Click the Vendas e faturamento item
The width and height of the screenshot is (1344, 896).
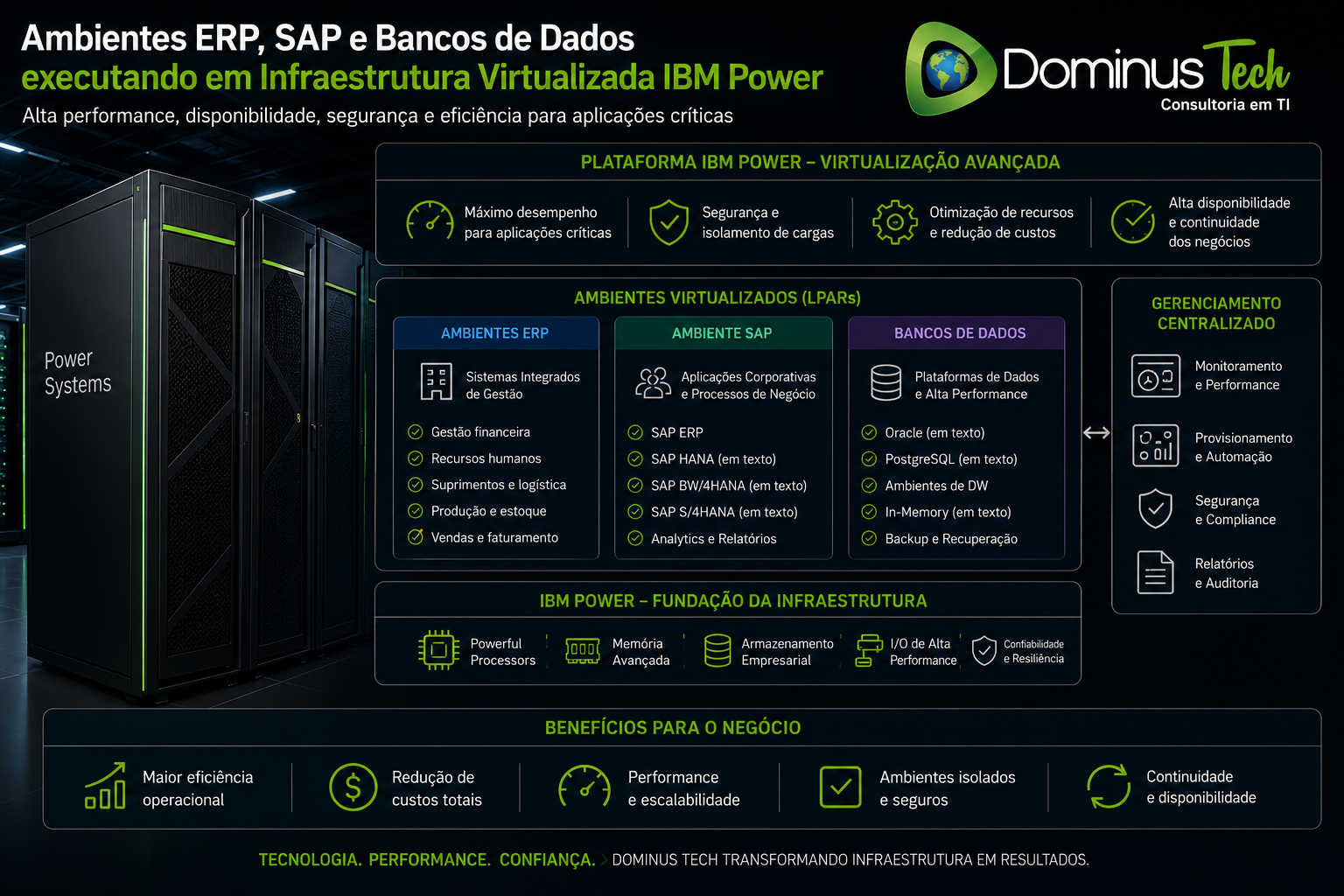tap(494, 537)
